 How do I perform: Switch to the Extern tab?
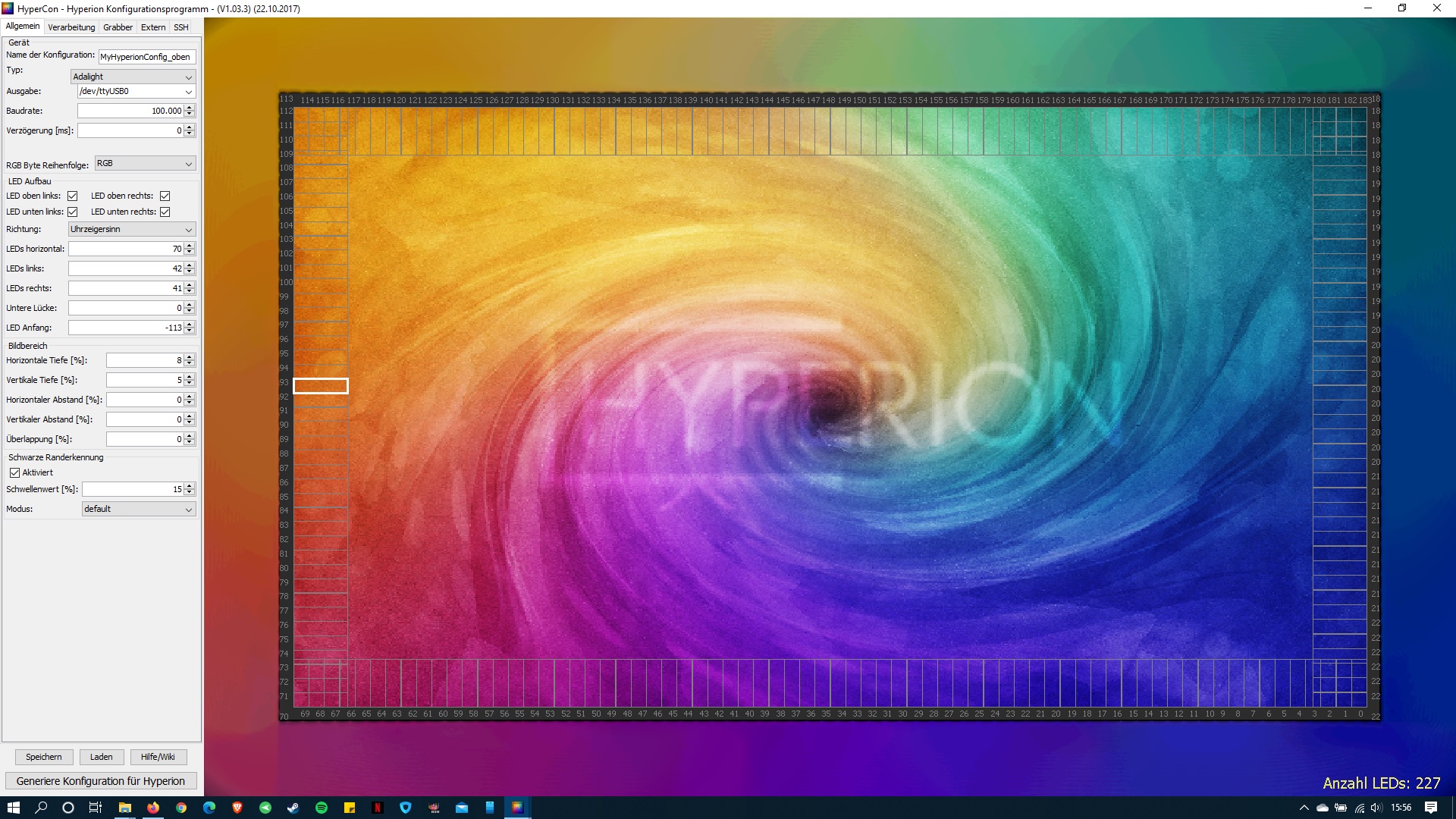153,27
